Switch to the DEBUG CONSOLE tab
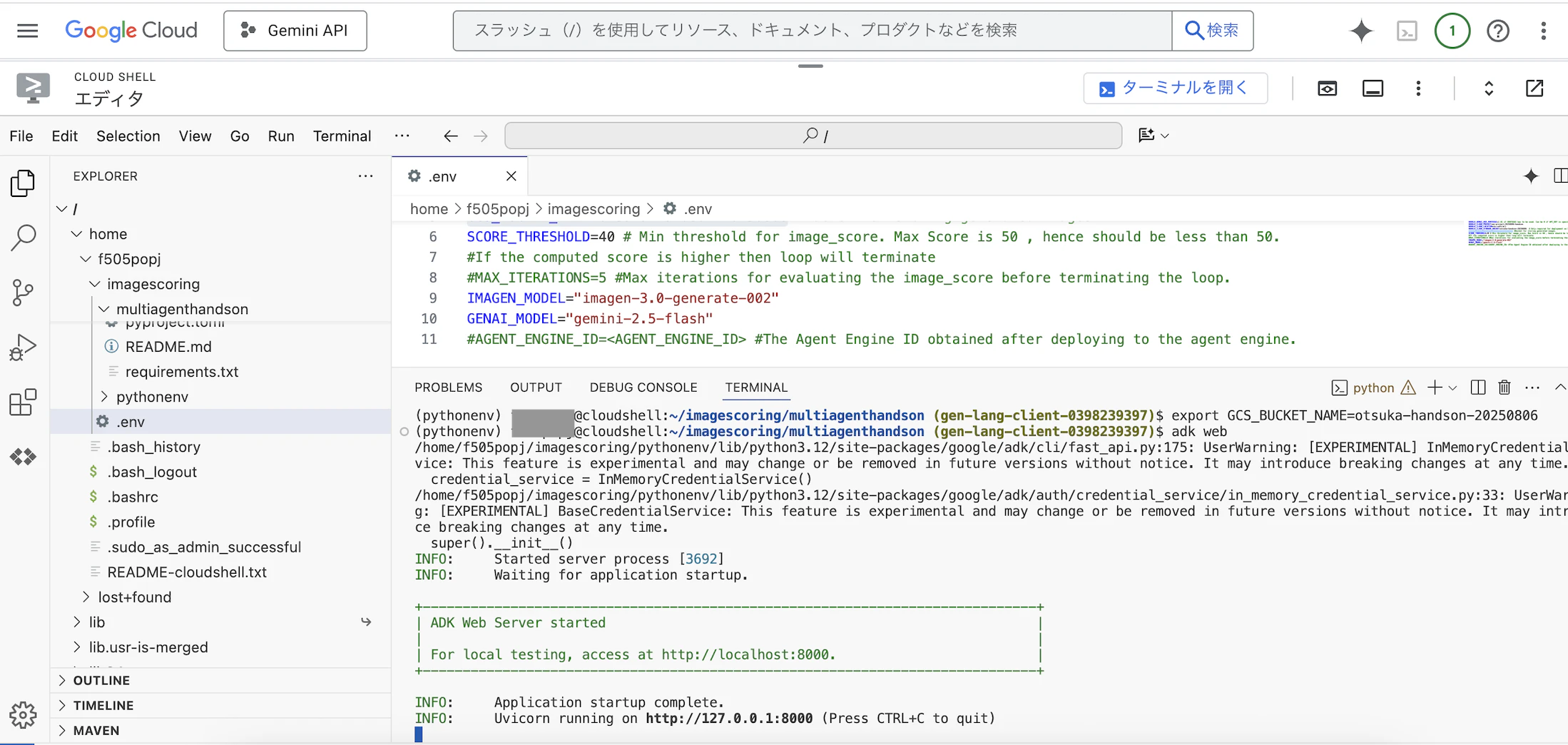The width and height of the screenshot is (1568, 745). point(643,387)
